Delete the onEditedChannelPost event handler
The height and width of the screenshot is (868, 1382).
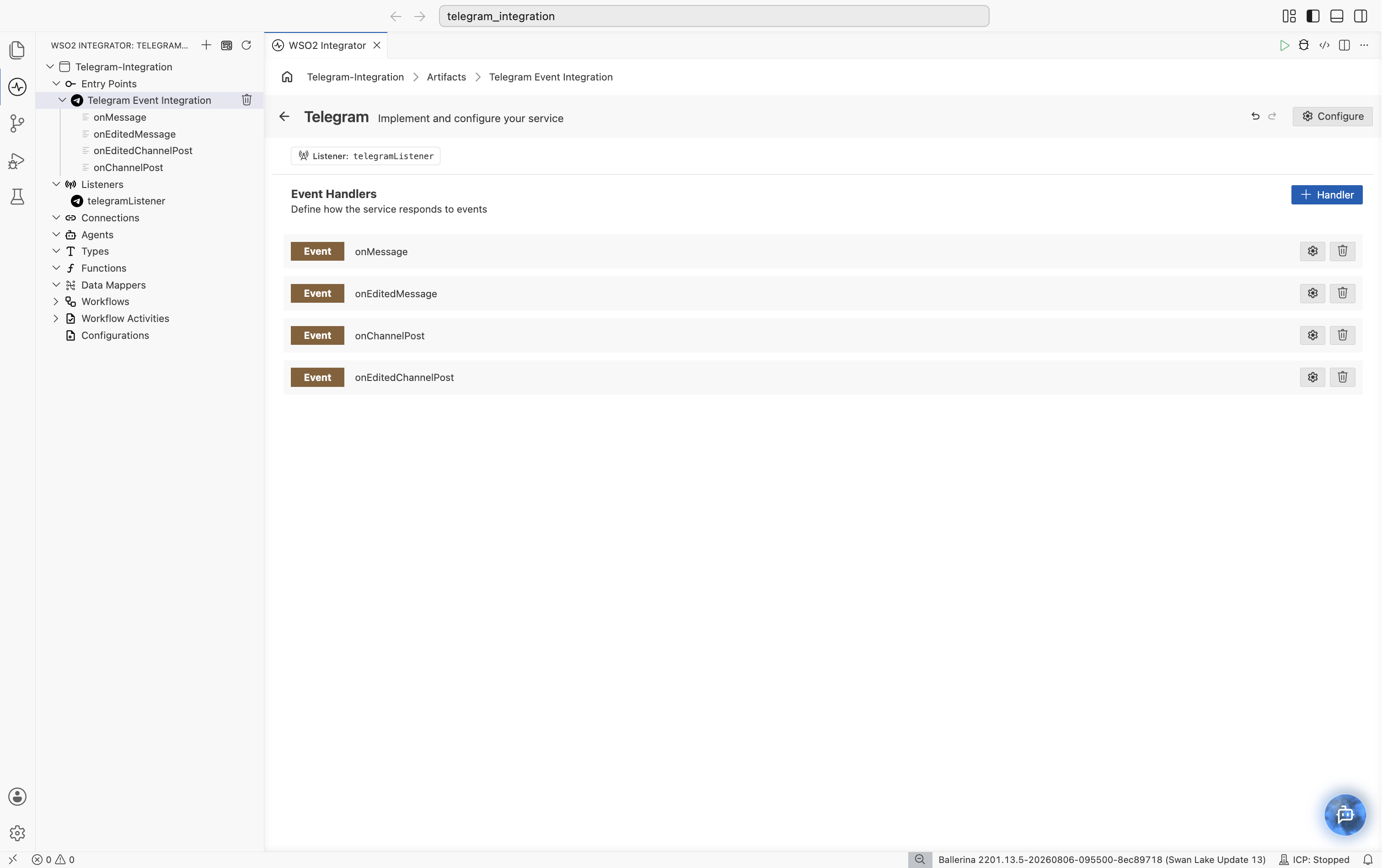[1342, 377]
